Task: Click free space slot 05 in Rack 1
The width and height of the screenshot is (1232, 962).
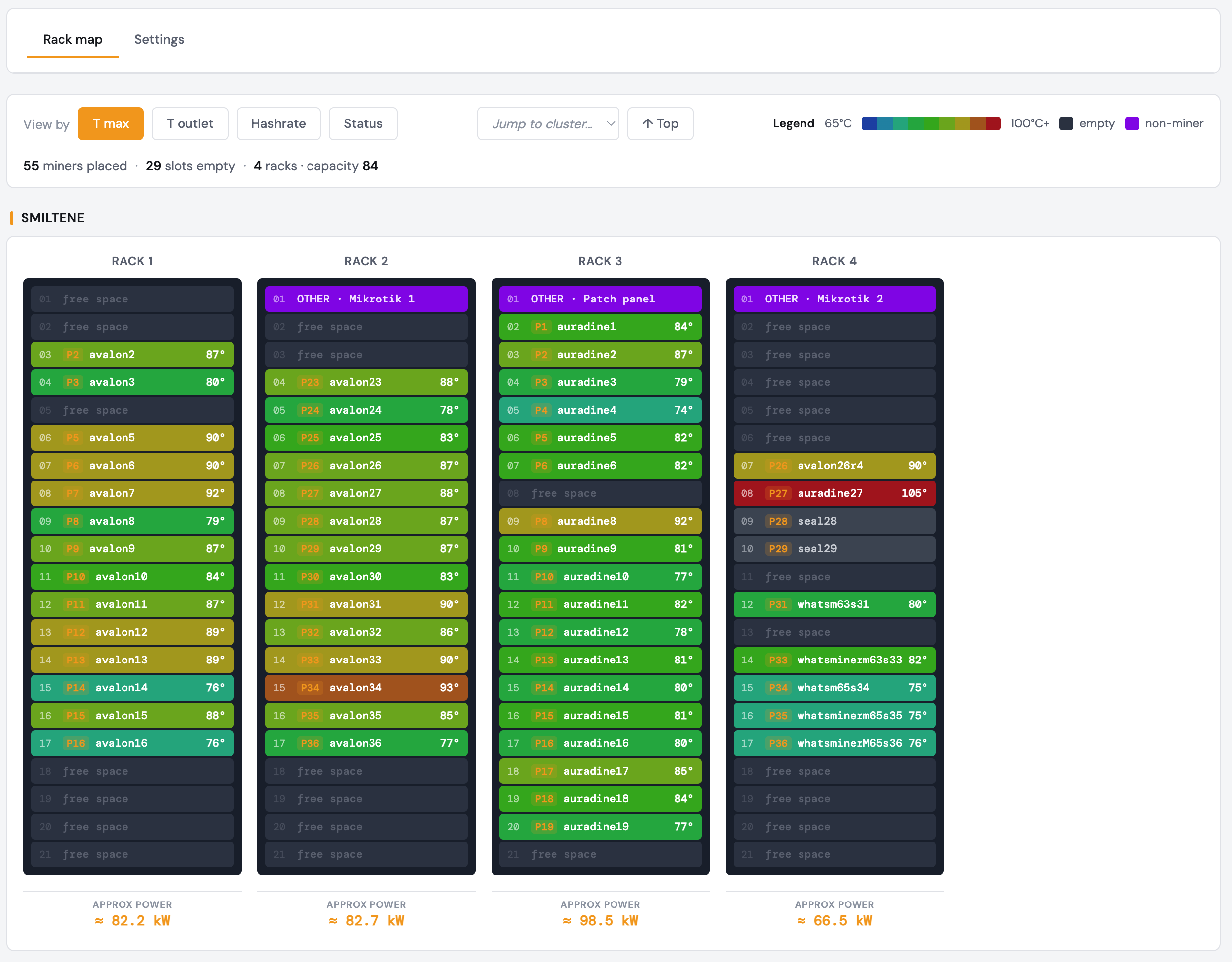Action: pyautogui.click(x=132, y=410)
